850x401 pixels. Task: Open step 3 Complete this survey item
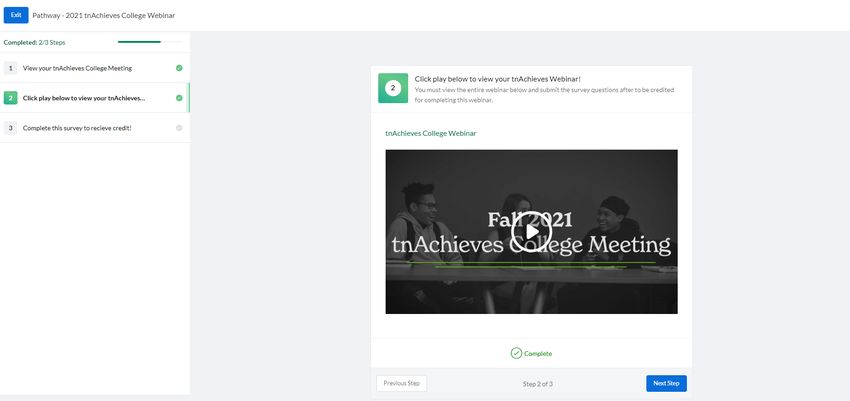[x=95, y=128]
